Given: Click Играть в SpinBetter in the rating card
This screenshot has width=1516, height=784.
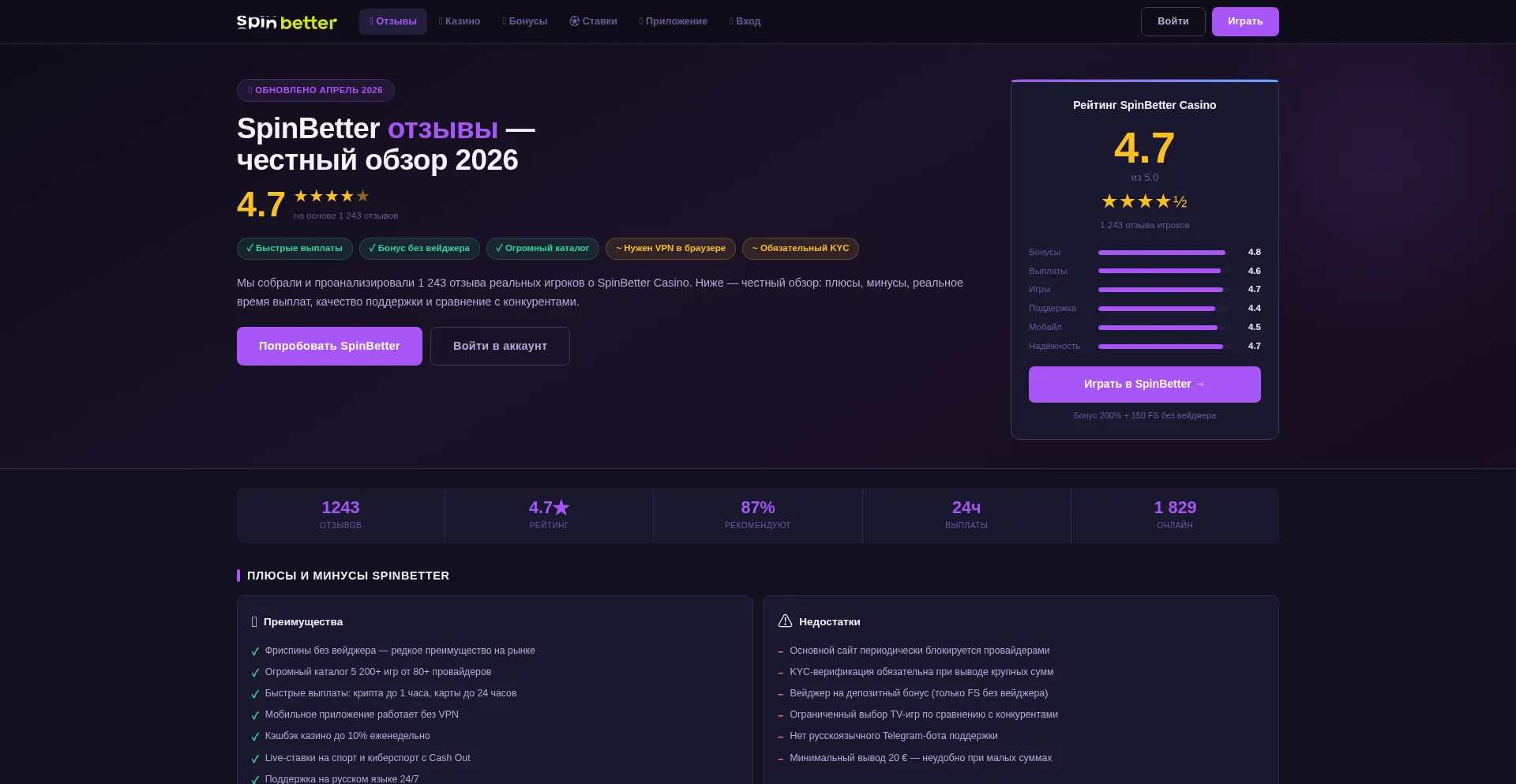Looking at the screenshot, I should [1144, 384].
